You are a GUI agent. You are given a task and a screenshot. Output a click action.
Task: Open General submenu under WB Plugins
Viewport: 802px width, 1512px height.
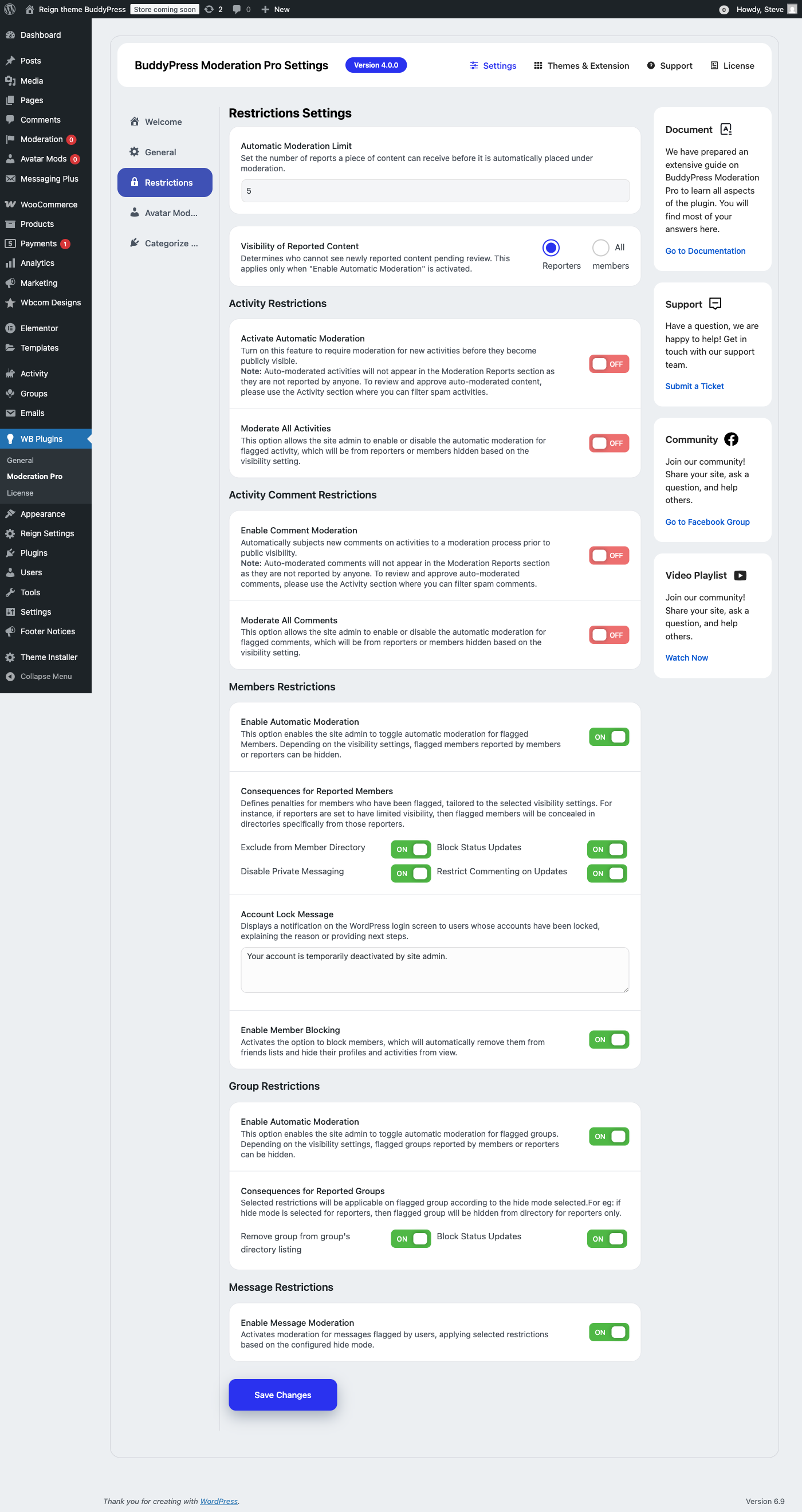[x=20, y=460]
